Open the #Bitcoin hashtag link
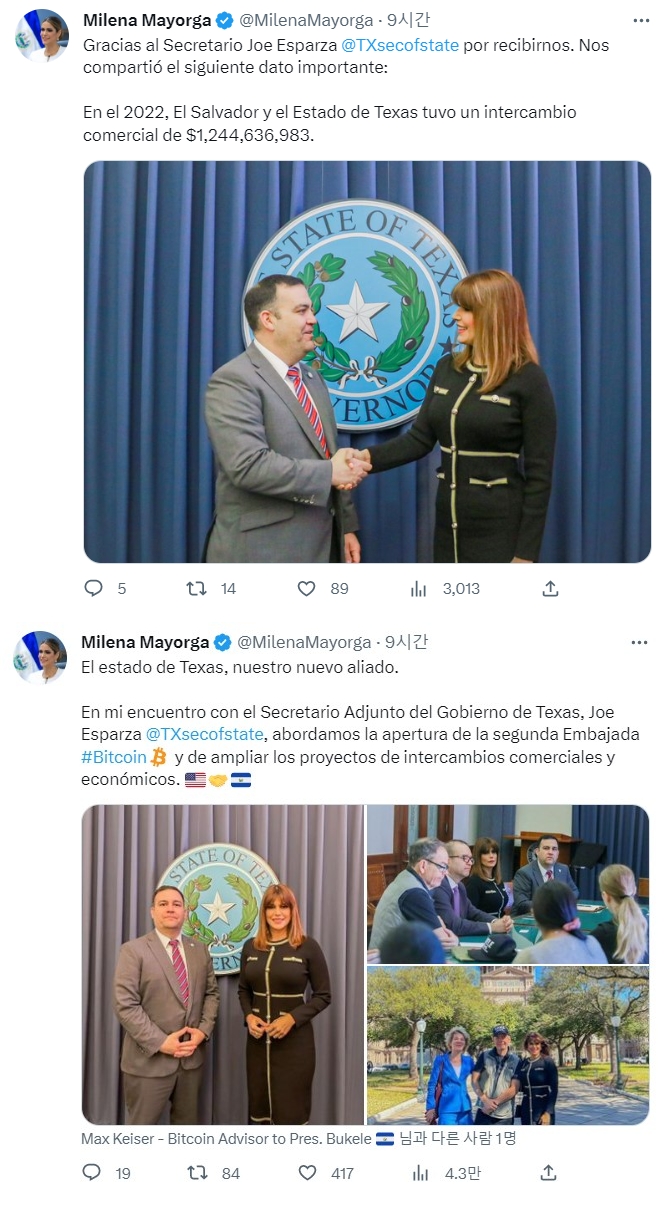Viewport: 668px width, 1210px height. click(x=114, y=757)
